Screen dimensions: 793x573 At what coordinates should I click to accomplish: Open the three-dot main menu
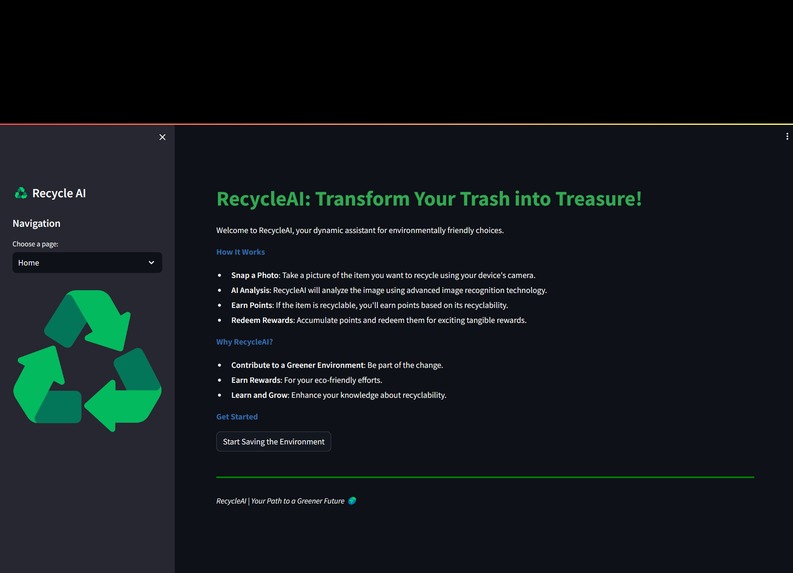[x=787, y=137]
